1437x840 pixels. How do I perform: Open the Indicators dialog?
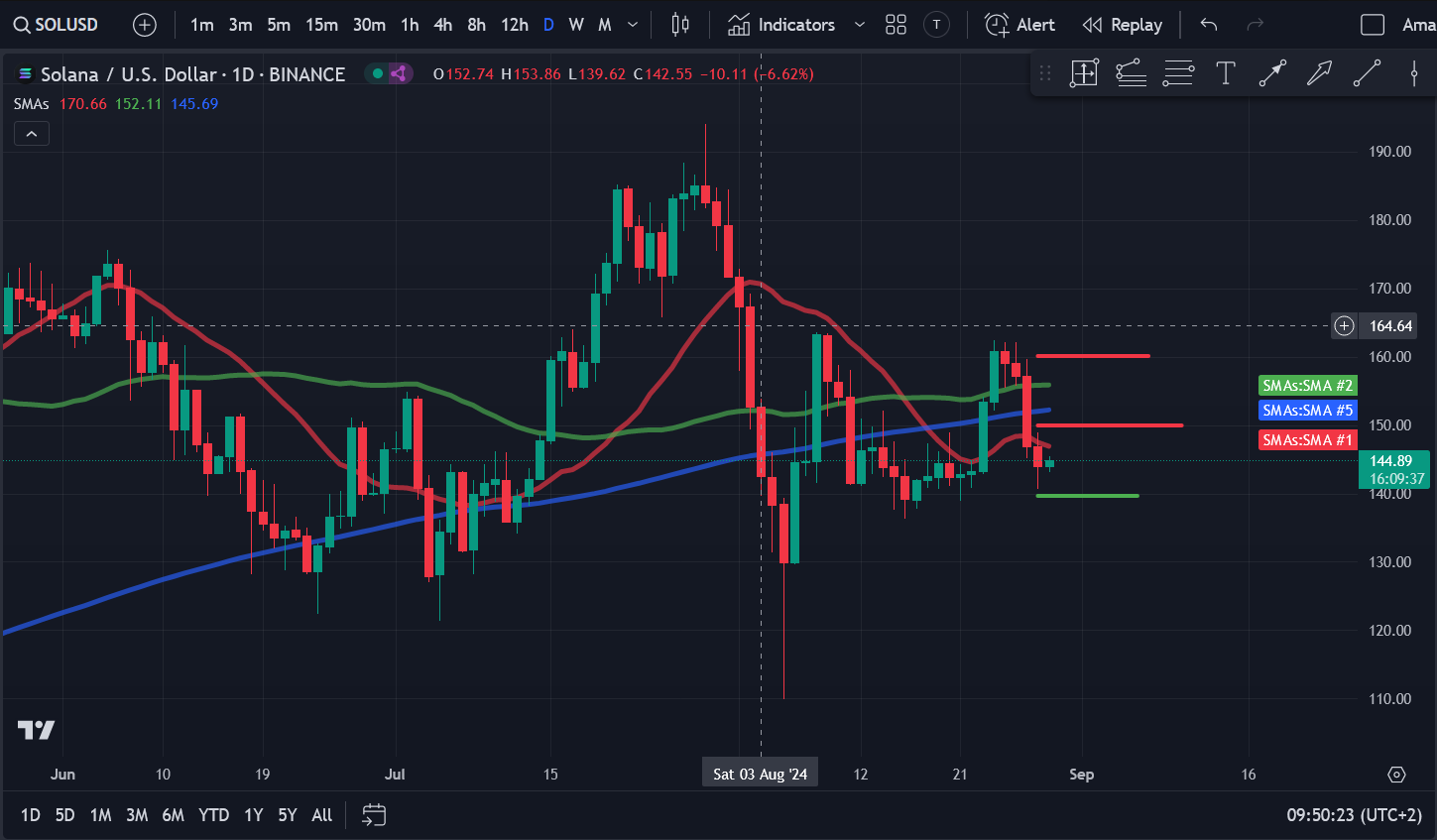(781, 25)
